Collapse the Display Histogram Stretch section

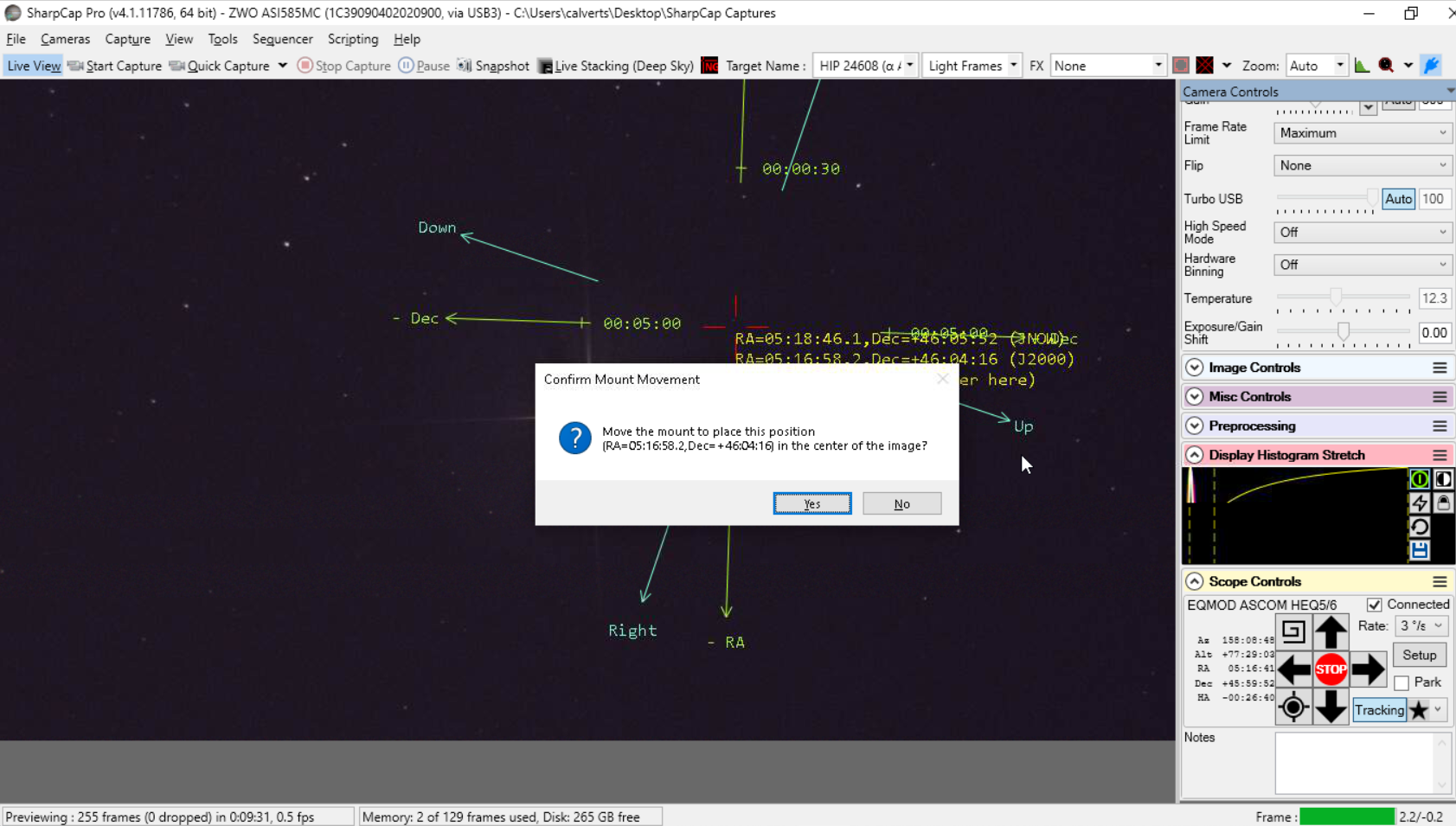point(1194,455)
